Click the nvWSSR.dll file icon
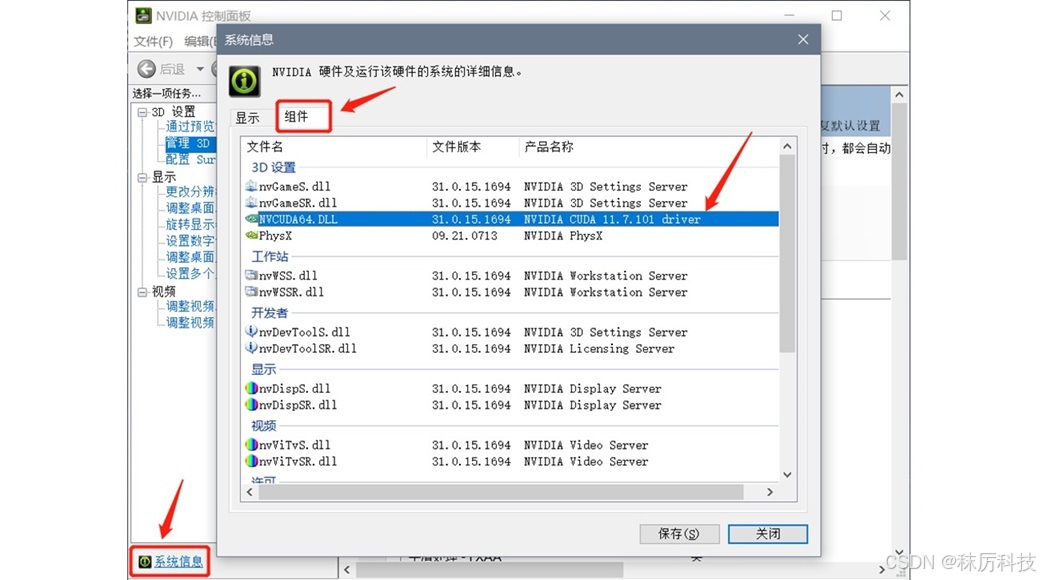Screen dimensions: 1040x580 pyautogui.click(x=251, y=291)
